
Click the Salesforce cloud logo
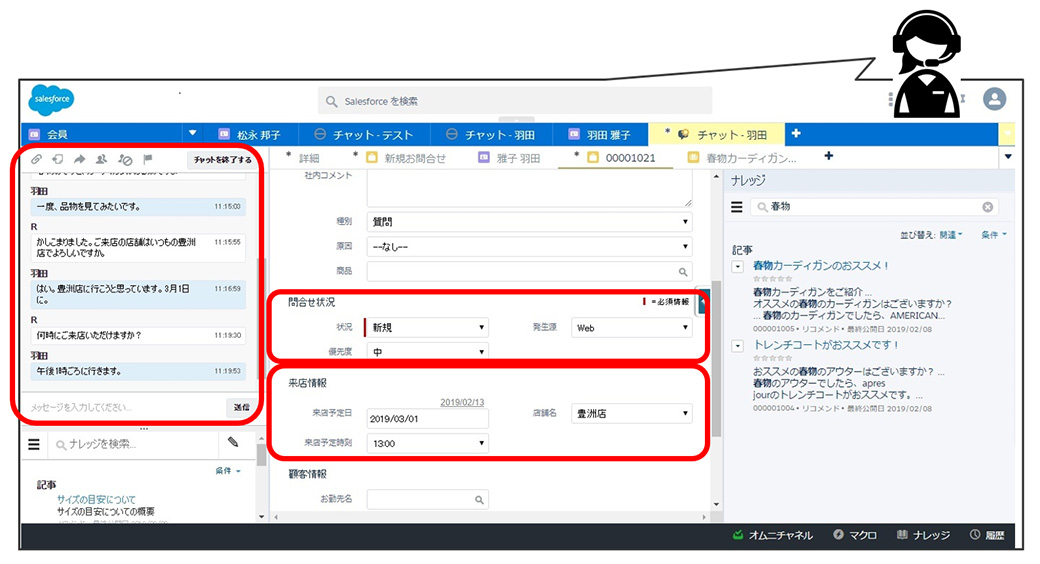coord(51,100)
